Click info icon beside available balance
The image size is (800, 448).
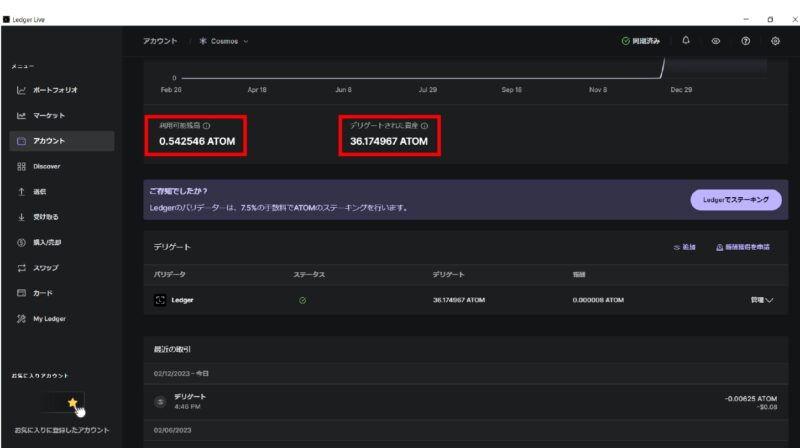pos(206,126)
